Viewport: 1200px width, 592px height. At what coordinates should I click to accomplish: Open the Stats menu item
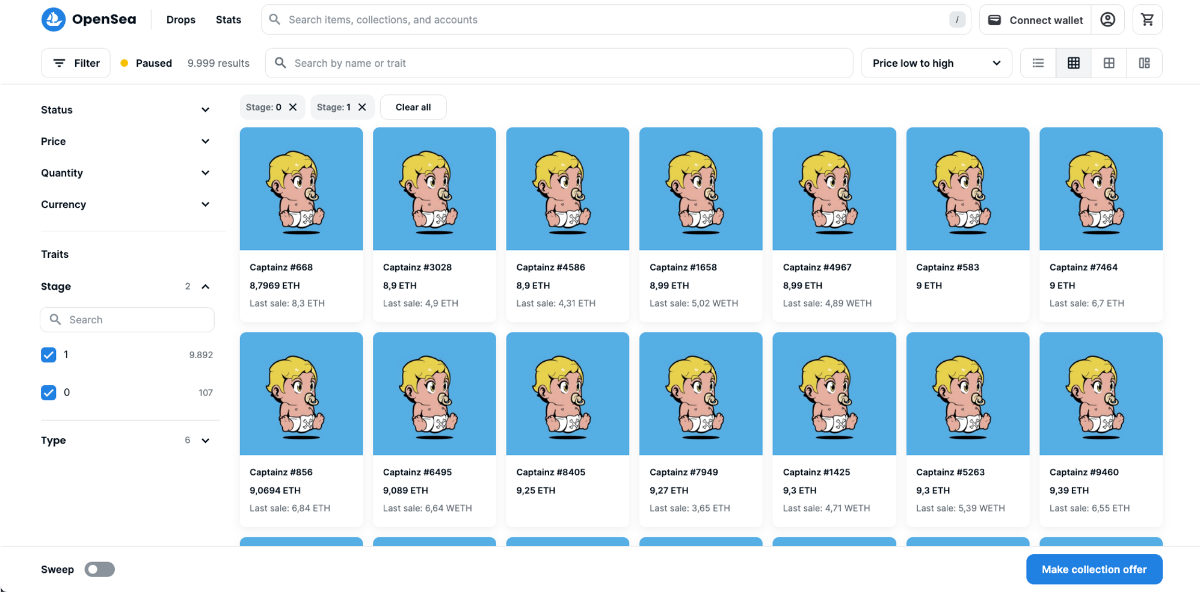tap(228, 20)
